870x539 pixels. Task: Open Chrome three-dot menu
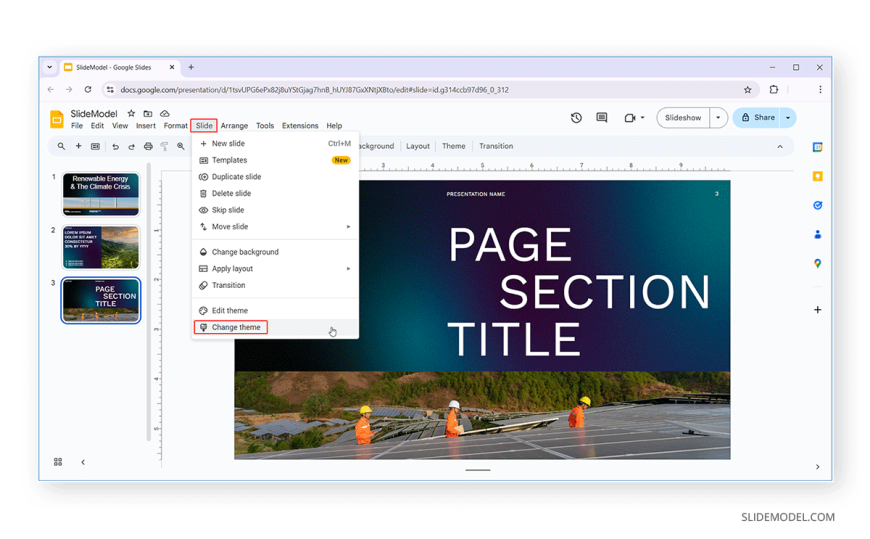point(820,89)
